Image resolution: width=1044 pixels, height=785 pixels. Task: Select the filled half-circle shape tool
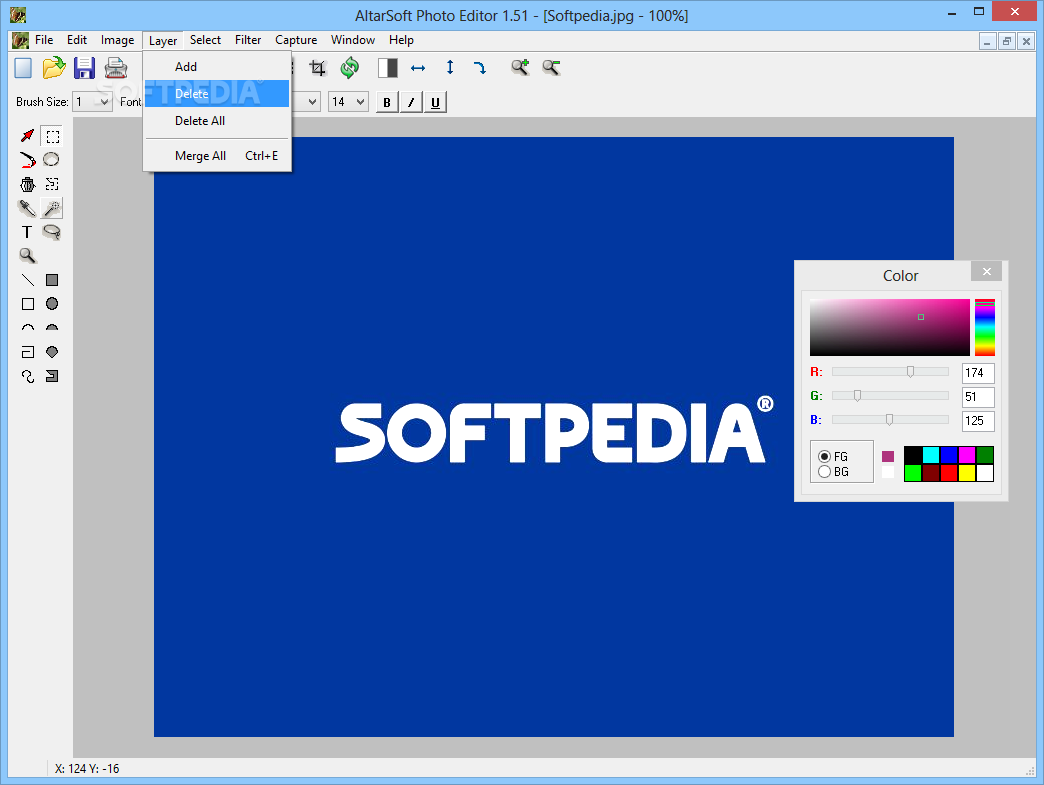tap(52, 328)
